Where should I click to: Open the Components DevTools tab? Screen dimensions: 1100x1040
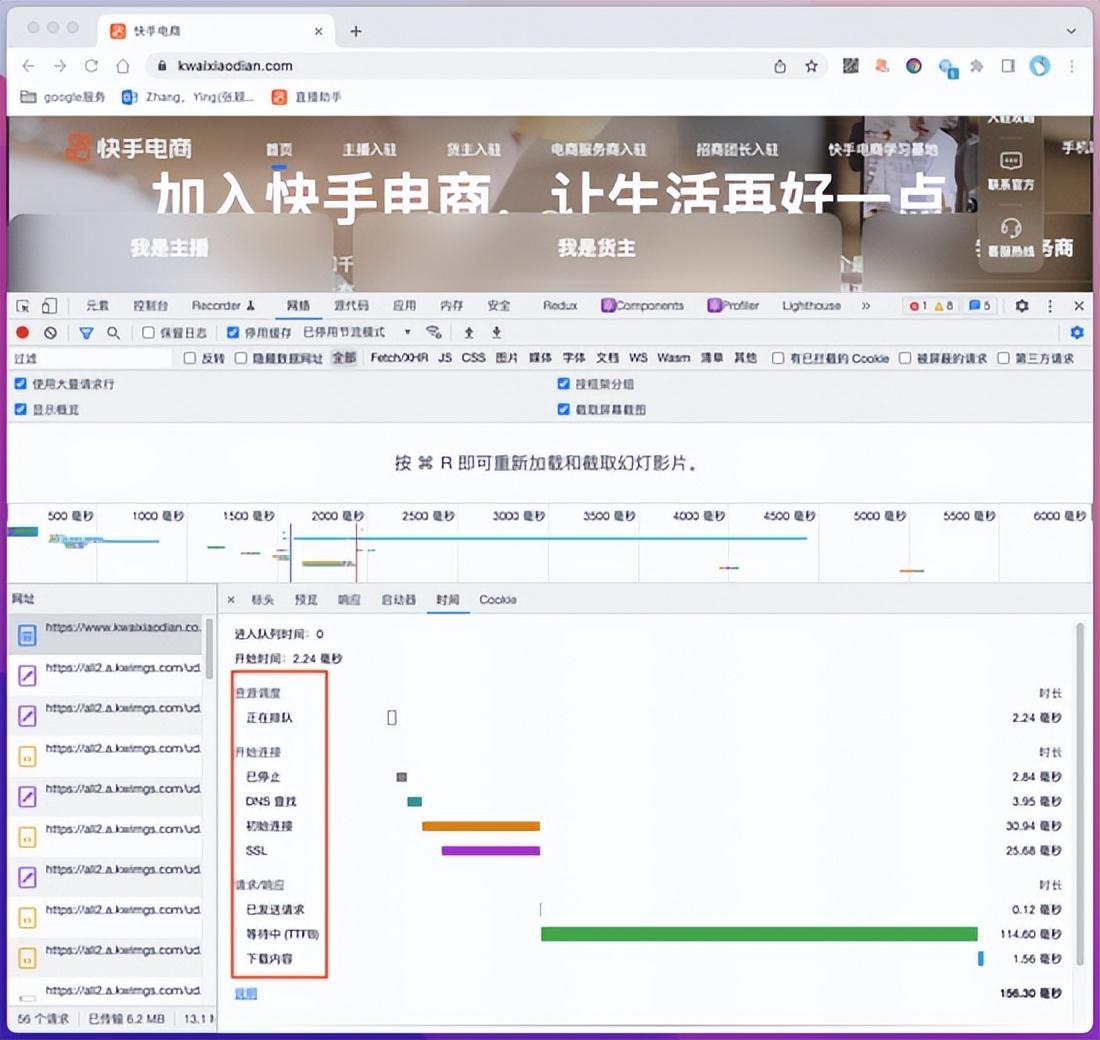tap(643, 306)
